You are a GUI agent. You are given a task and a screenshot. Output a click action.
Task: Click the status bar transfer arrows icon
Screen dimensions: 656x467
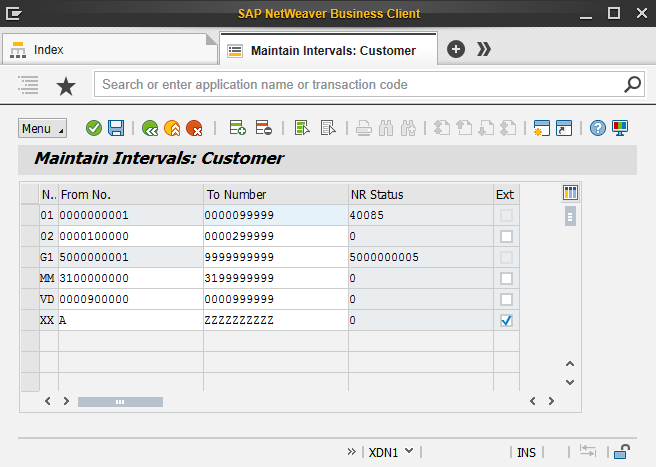coord(588,451)
